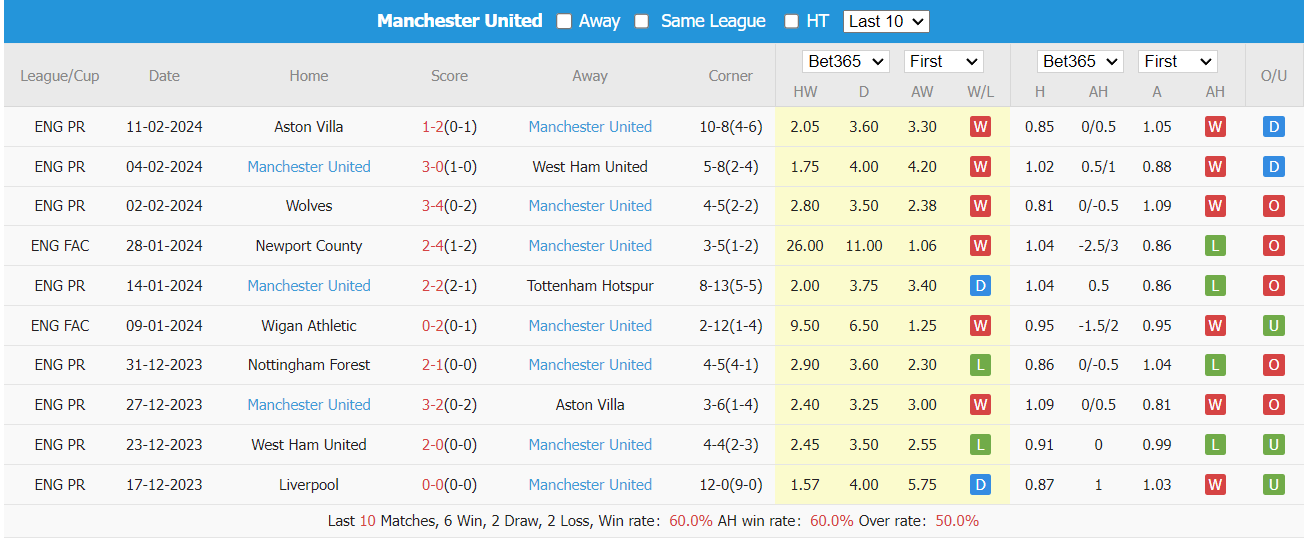This screenshot has width=1305, height=542.
Task: Toggle the Same League checkbox
Action: [641, 21]
